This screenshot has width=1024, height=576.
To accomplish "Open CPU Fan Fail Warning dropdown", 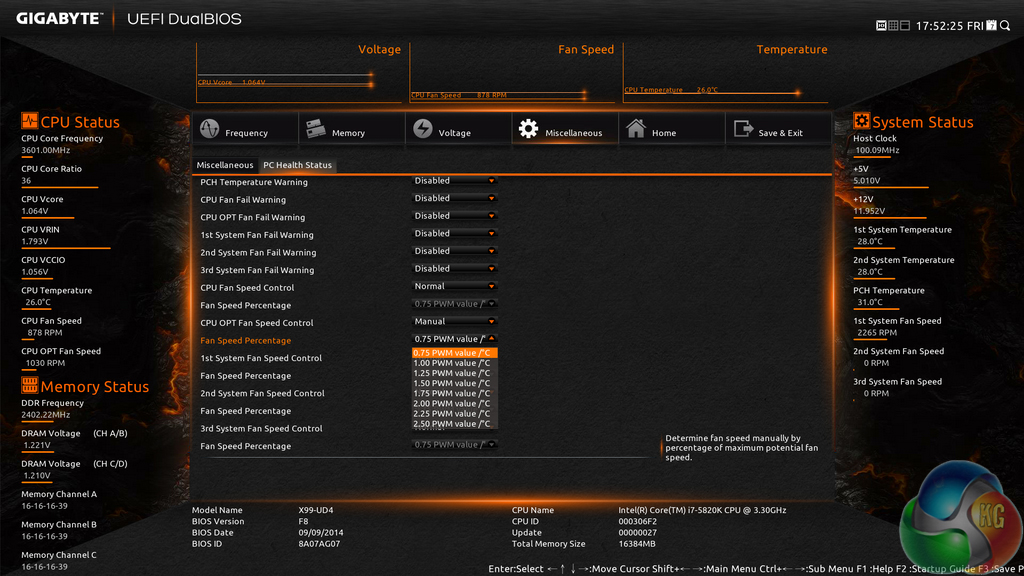I will [x=455, y=199].
